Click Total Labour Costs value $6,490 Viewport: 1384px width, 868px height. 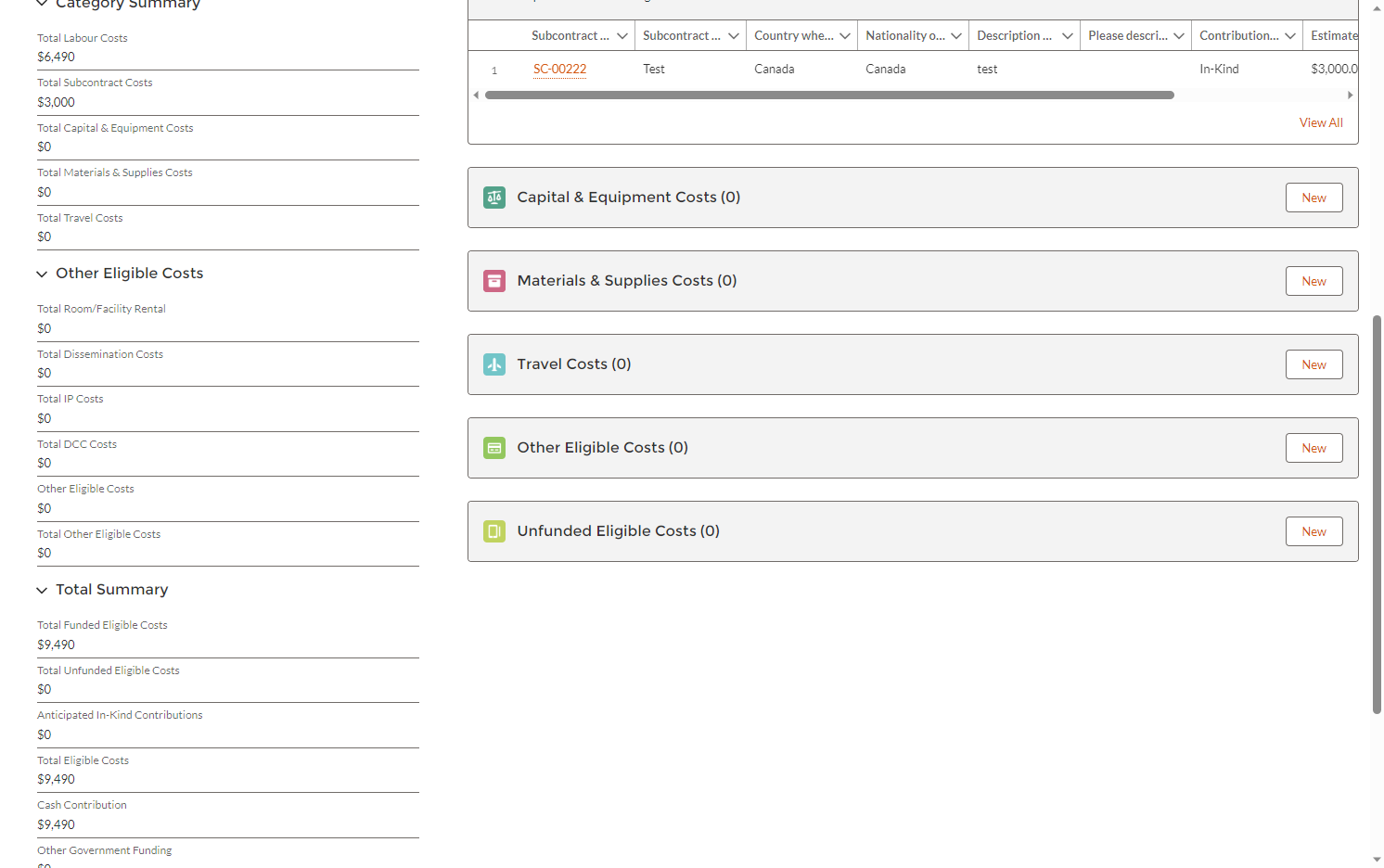tap(56, 57)
